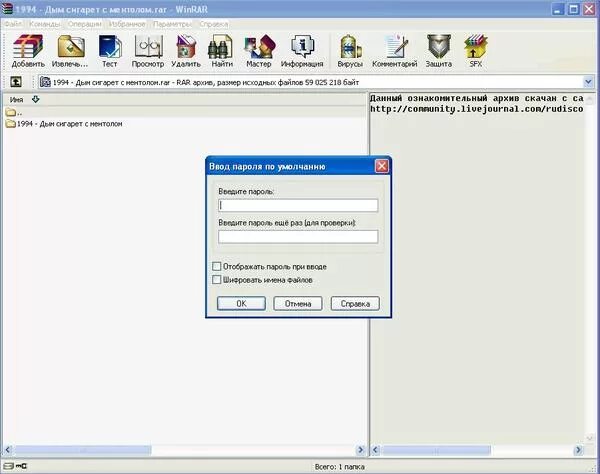Close the WinRAR window
The height and width of the screenshot is (474, 600).
(589, 9)
